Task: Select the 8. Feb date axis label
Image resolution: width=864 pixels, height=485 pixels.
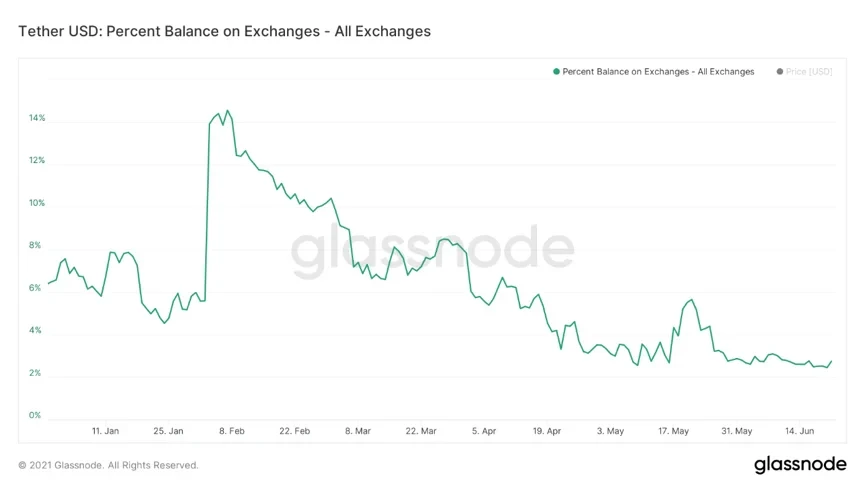Action: pos(231,431)
